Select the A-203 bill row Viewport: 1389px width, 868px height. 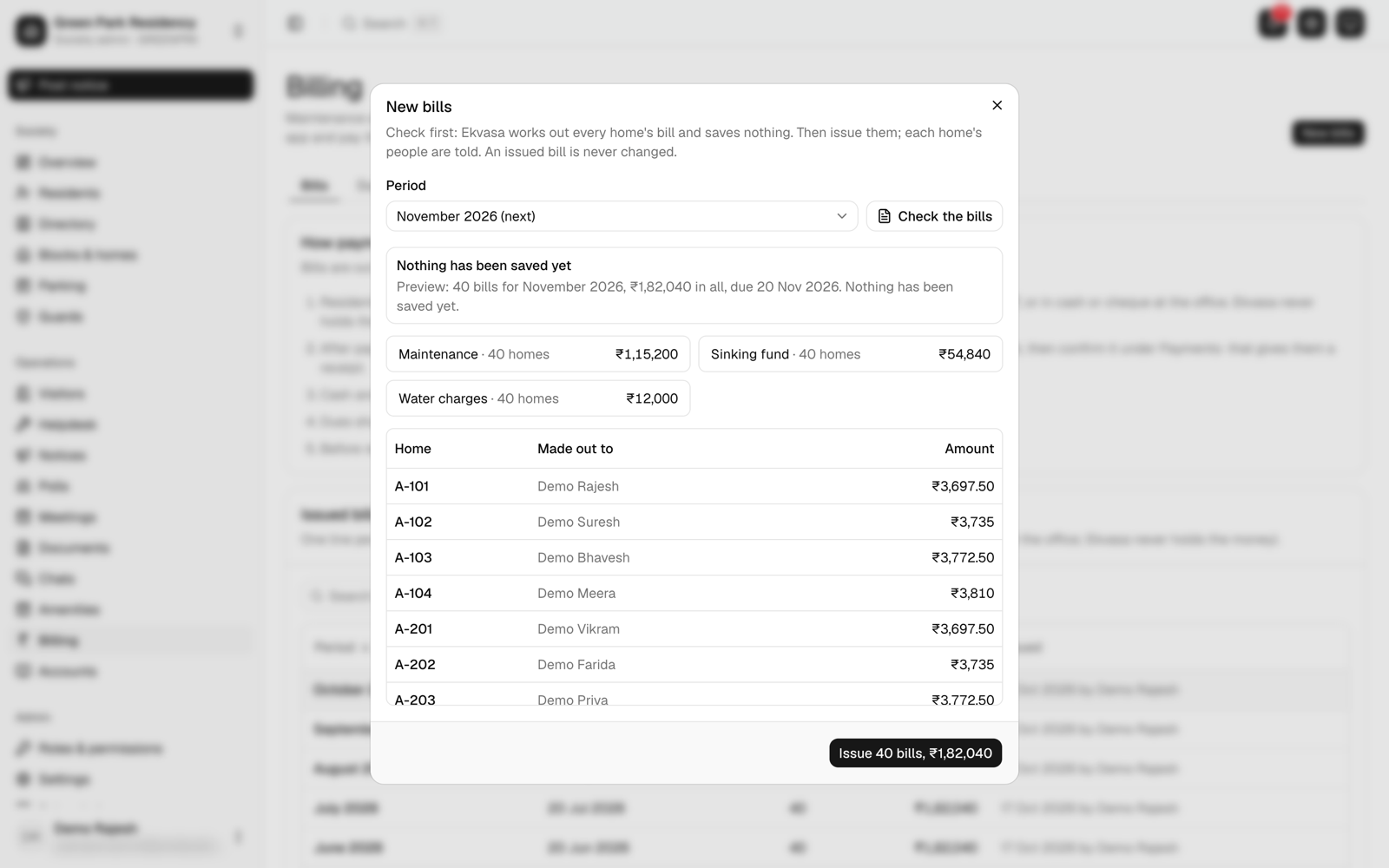tap(694, 694)
